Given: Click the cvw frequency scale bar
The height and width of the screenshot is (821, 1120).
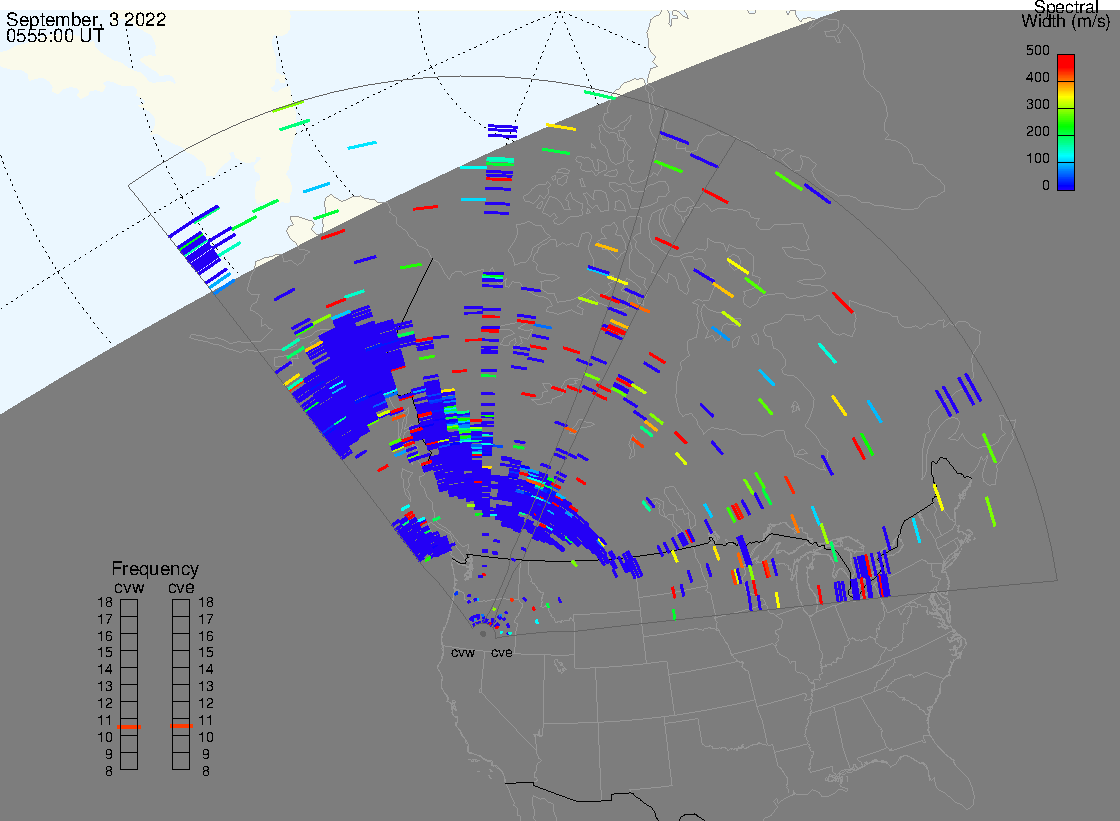Looking at the screenshot, I should (x=129, y=685).
